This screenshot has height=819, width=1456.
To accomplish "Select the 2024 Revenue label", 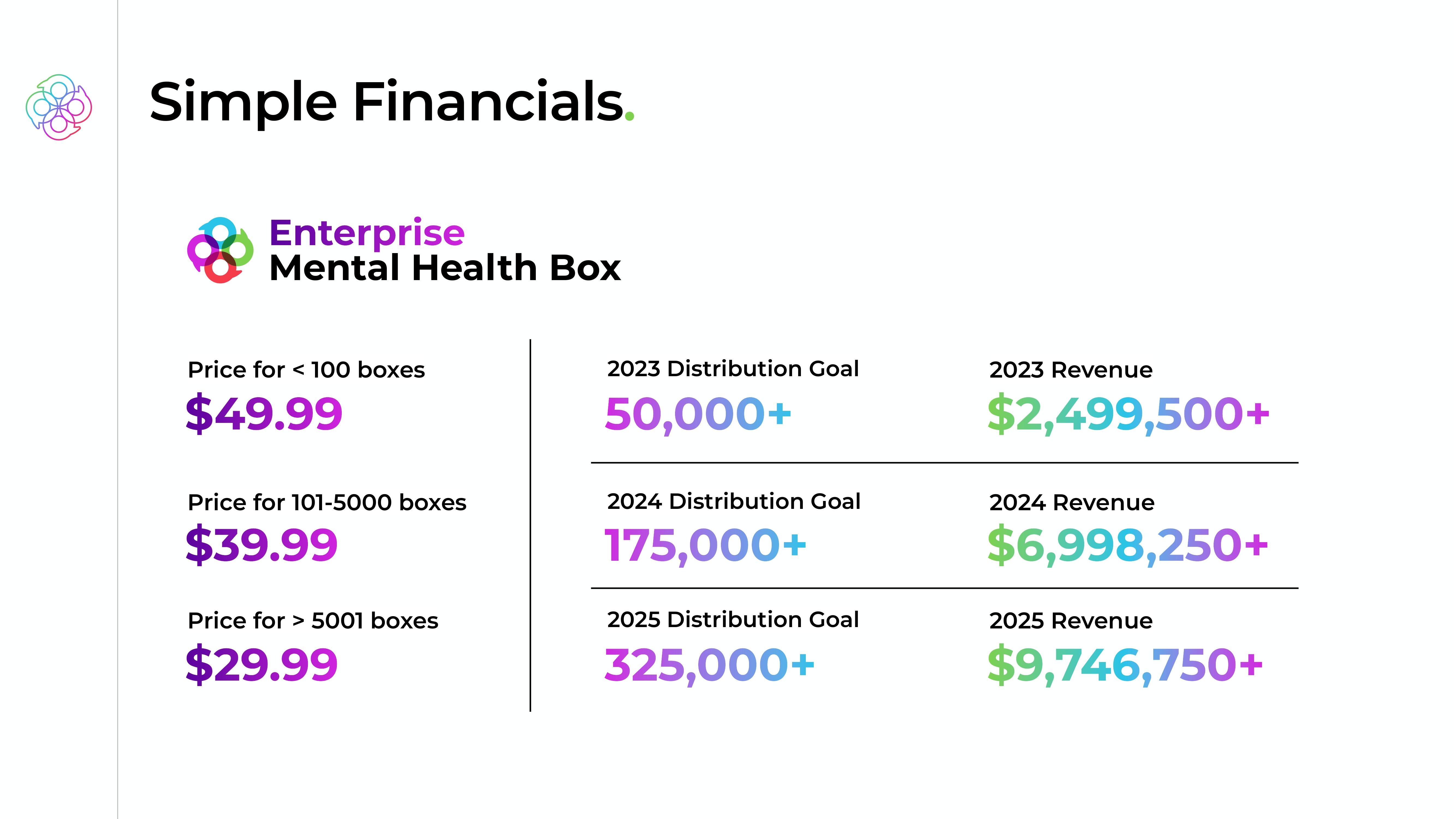I will pos(1072,503).
